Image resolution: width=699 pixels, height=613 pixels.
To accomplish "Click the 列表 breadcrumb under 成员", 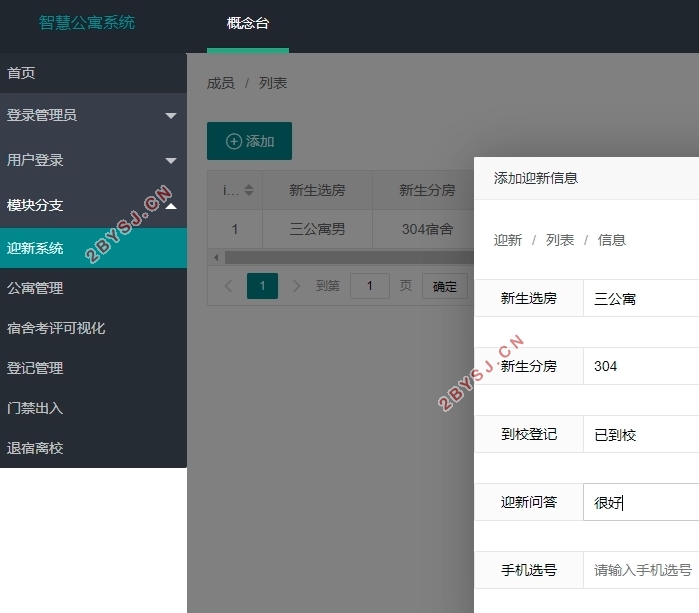I will point(273,83).
